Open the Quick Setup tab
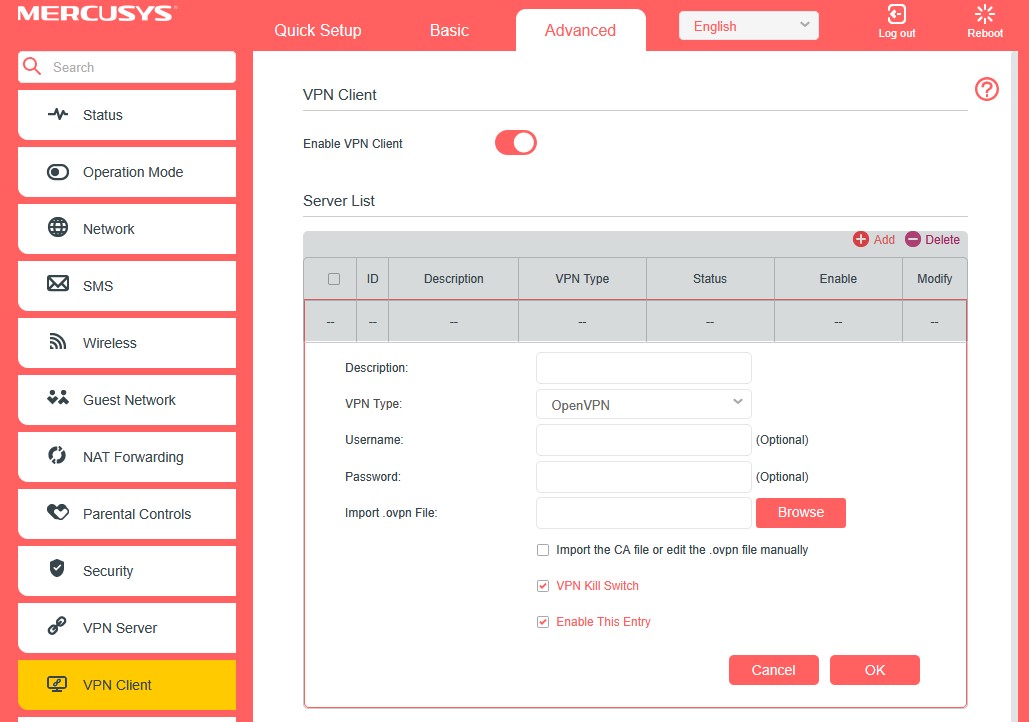Viewport: 1029px width, 722px height. (x=317, y=30)
